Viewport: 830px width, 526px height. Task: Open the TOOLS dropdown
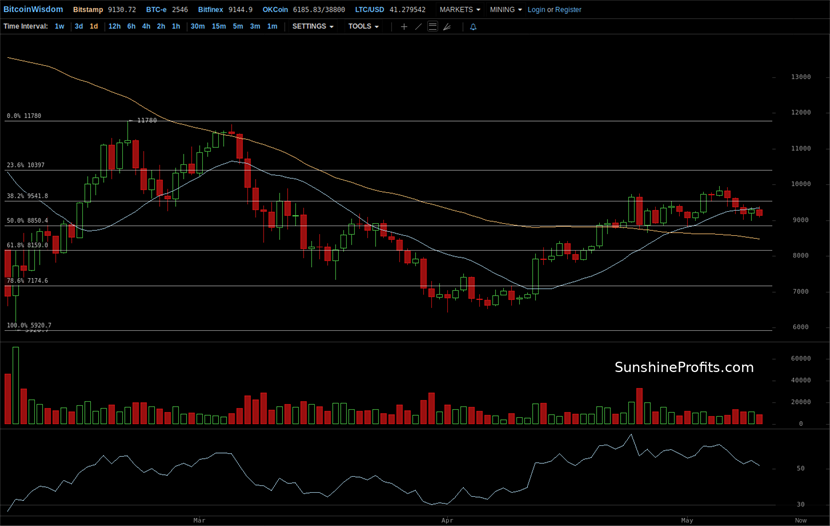(362, 27)
